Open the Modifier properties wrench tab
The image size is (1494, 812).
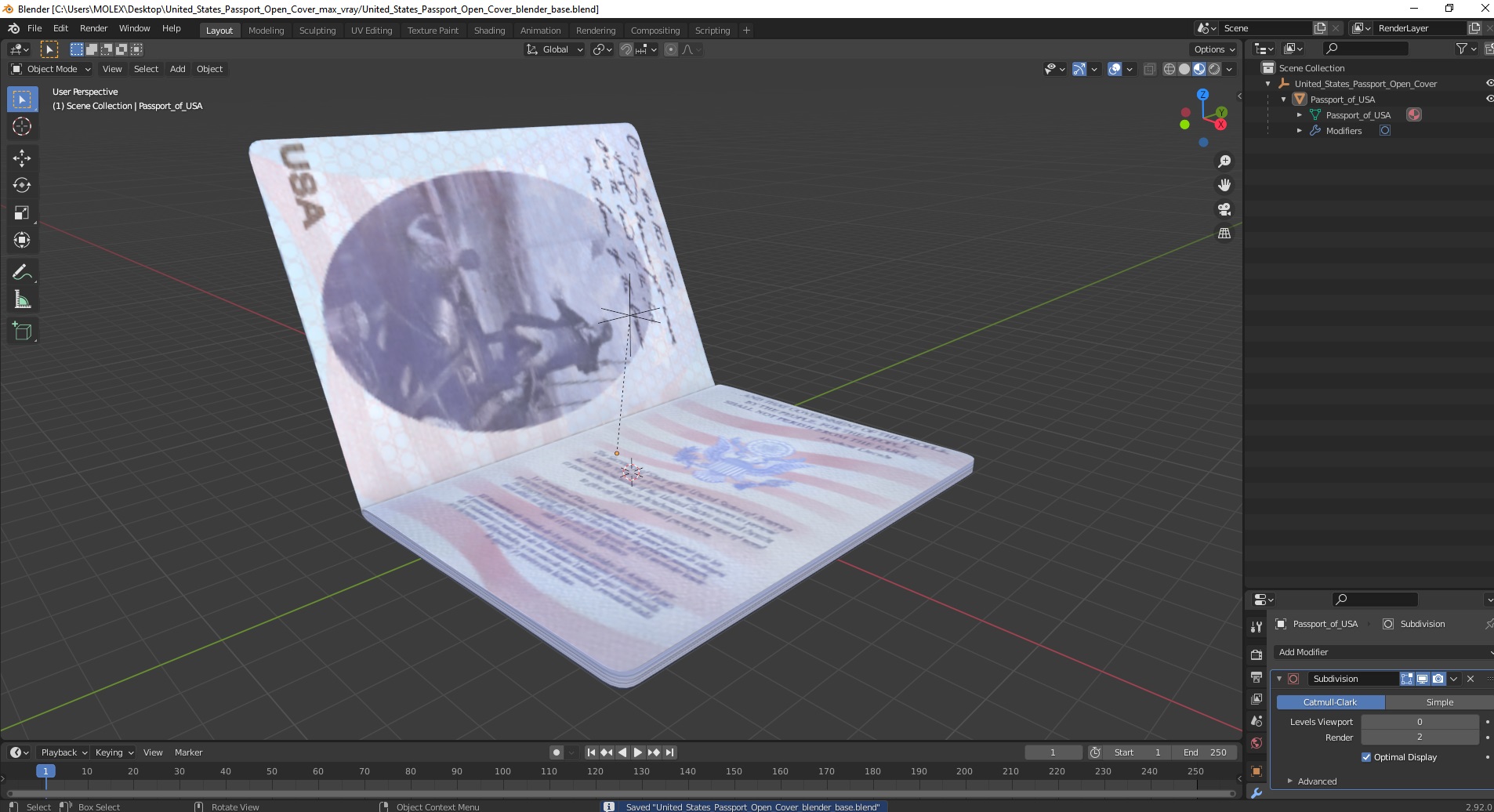pyautogui.click(x=1256, y=793)
